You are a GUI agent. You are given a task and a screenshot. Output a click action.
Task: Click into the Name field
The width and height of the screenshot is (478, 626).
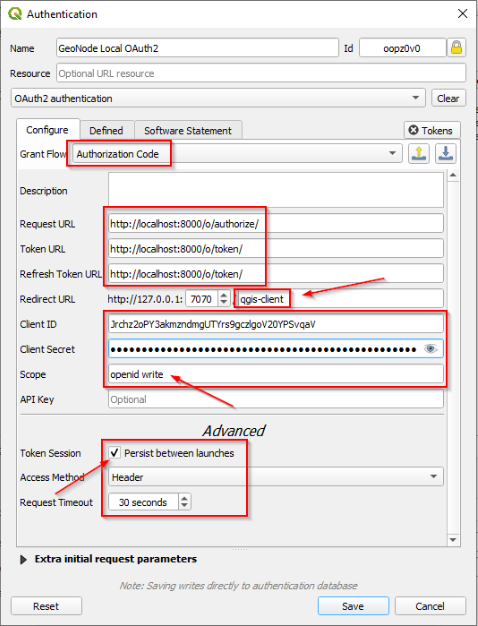point(197,48)
